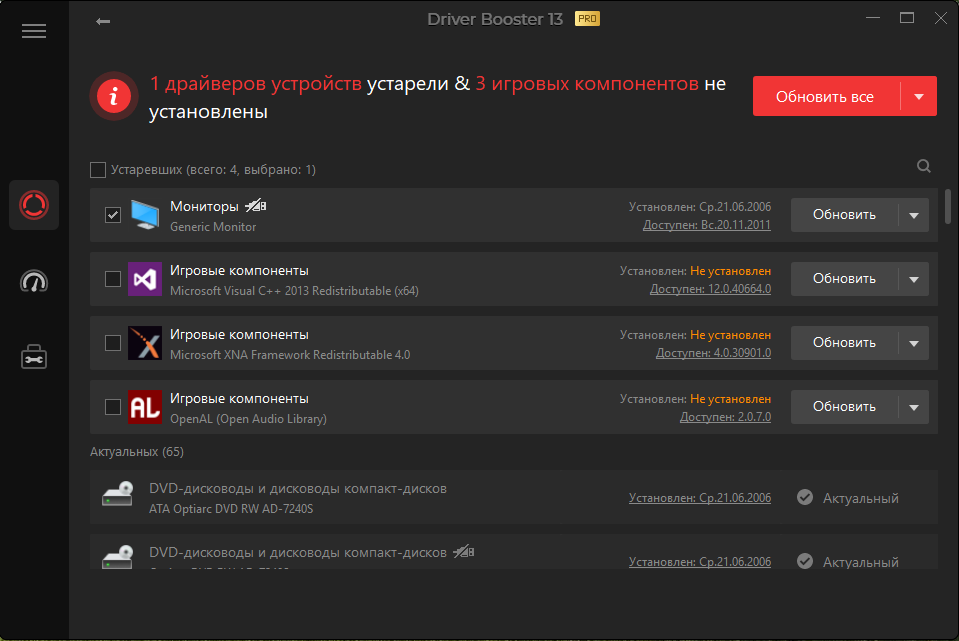Click Update button for Visual C++ 2013
The width and height of the screenshot is (959, 641).
click(x=844, y=279)
